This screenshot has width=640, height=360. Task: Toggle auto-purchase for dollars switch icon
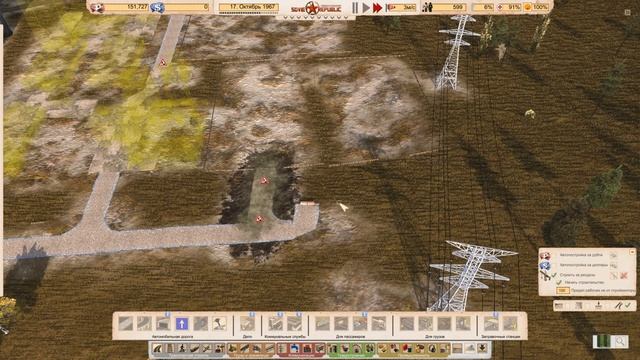click(613, 266)
